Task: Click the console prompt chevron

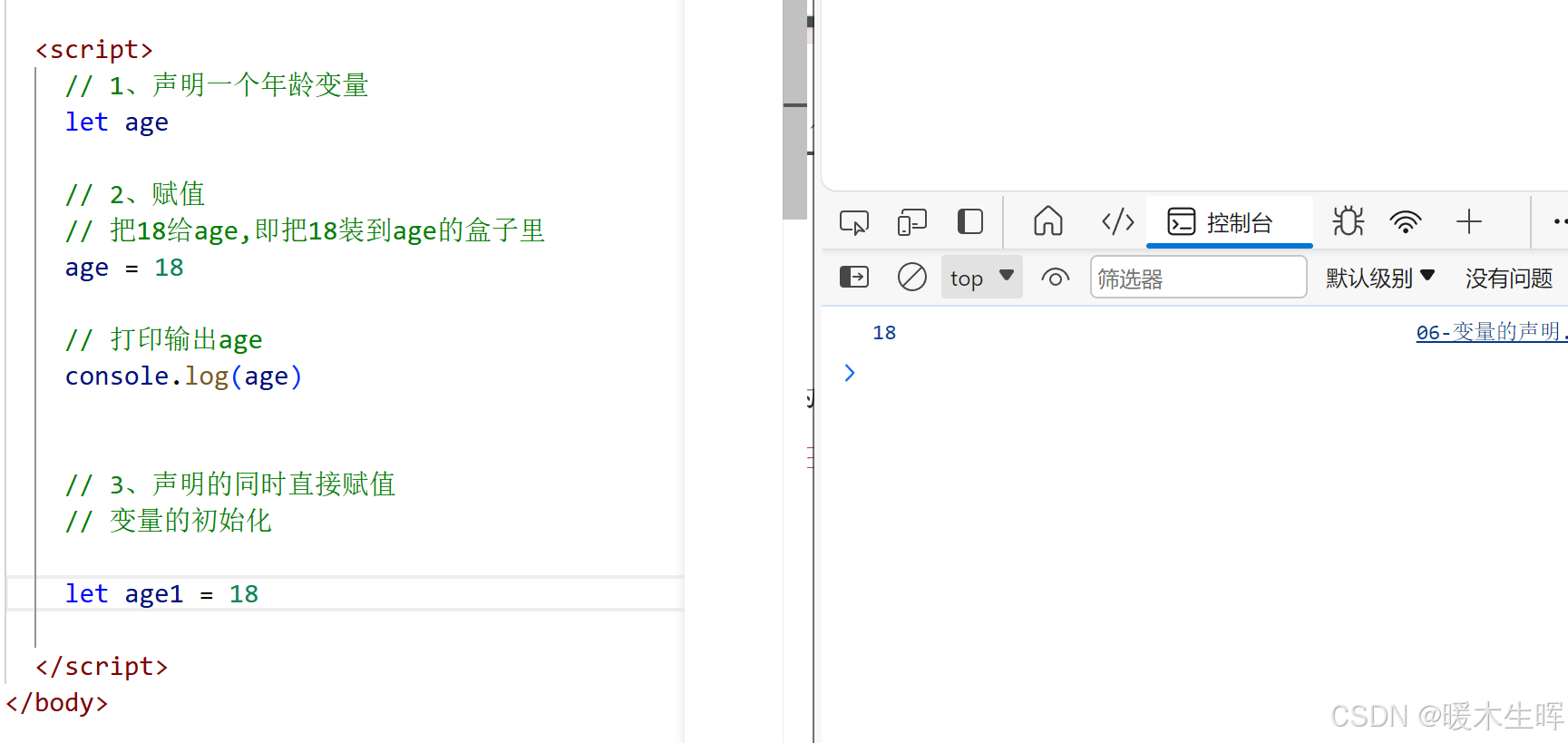Action: pyautogui.click(x=850, y=373)
